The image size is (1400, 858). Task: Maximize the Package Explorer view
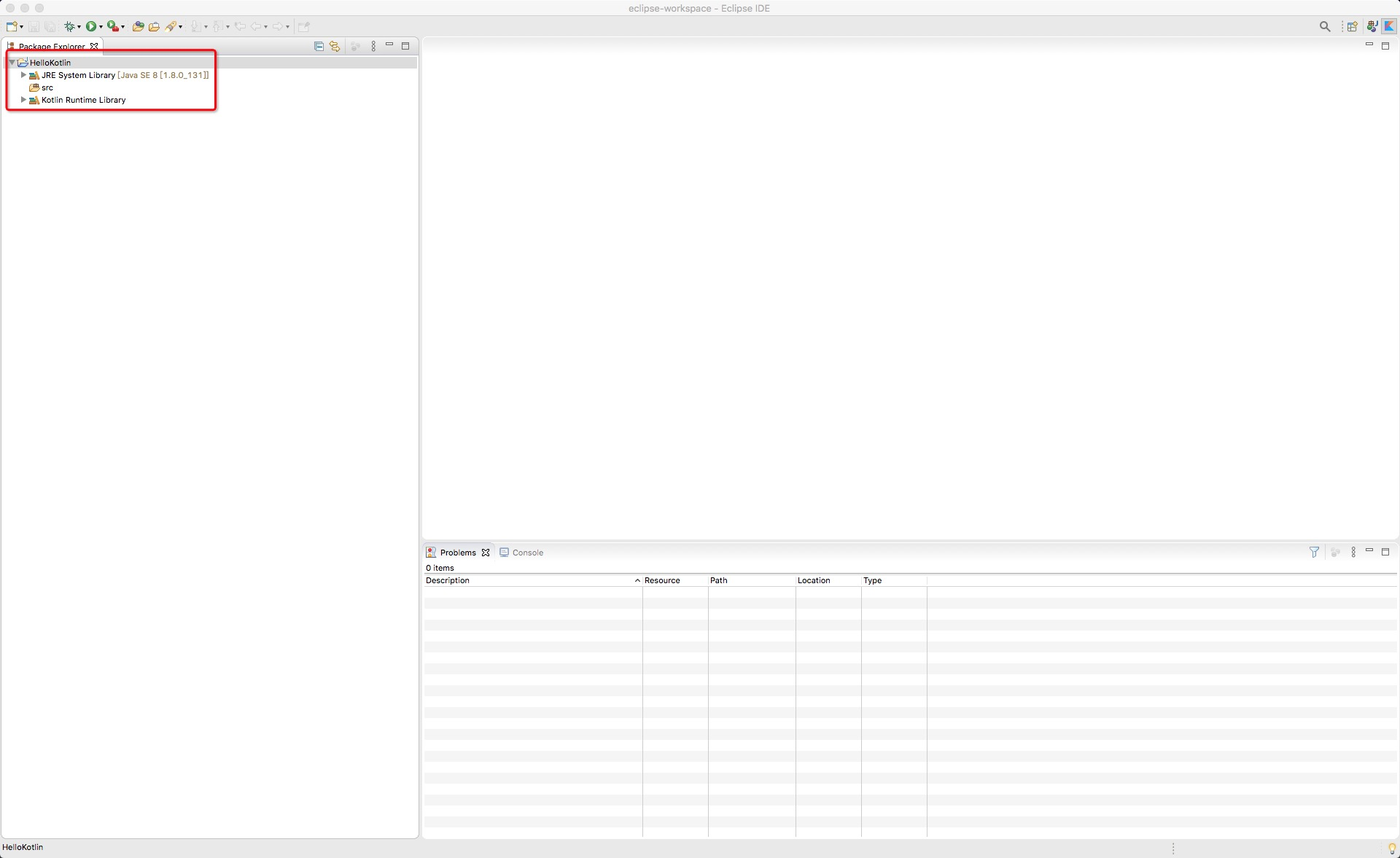pos(405,46)
